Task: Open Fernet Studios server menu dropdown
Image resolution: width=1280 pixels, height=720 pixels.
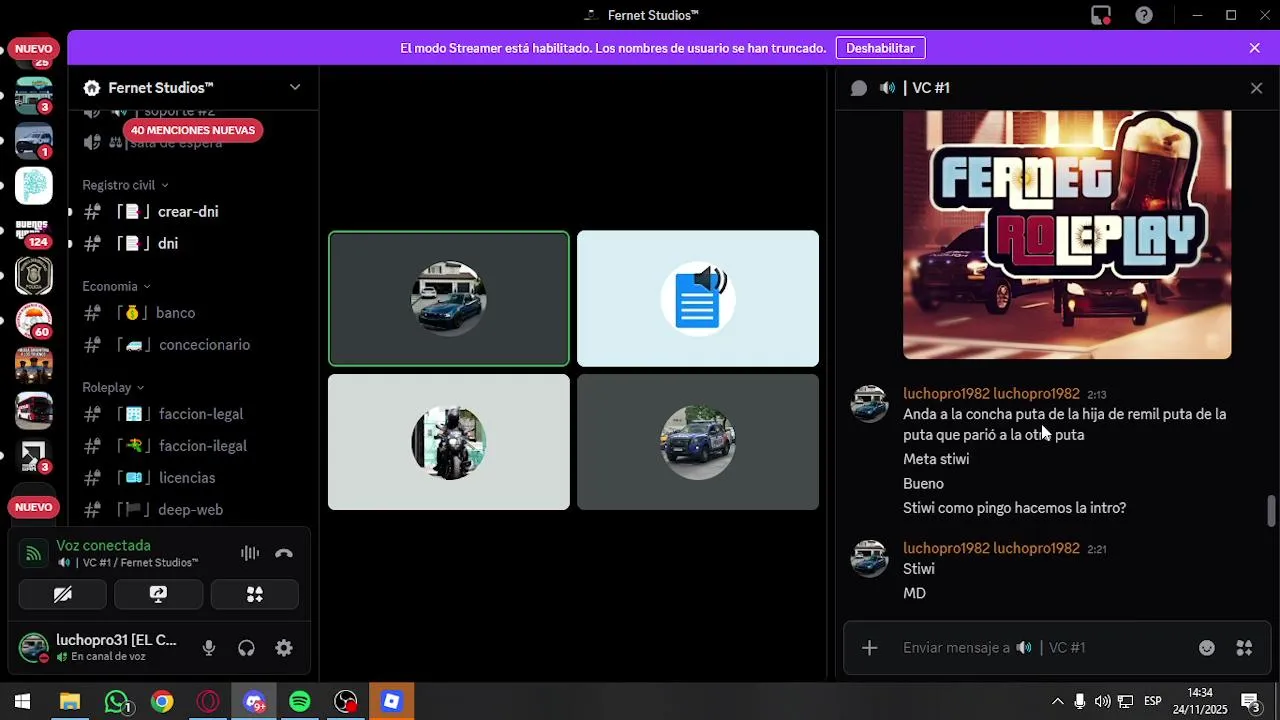Action: [x=295, y=88]
